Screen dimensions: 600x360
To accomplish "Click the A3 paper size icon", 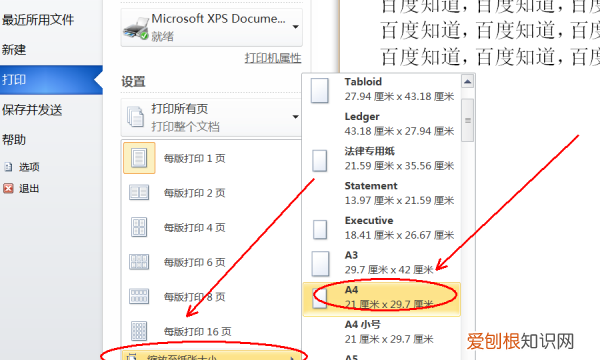I will (320, 264).
